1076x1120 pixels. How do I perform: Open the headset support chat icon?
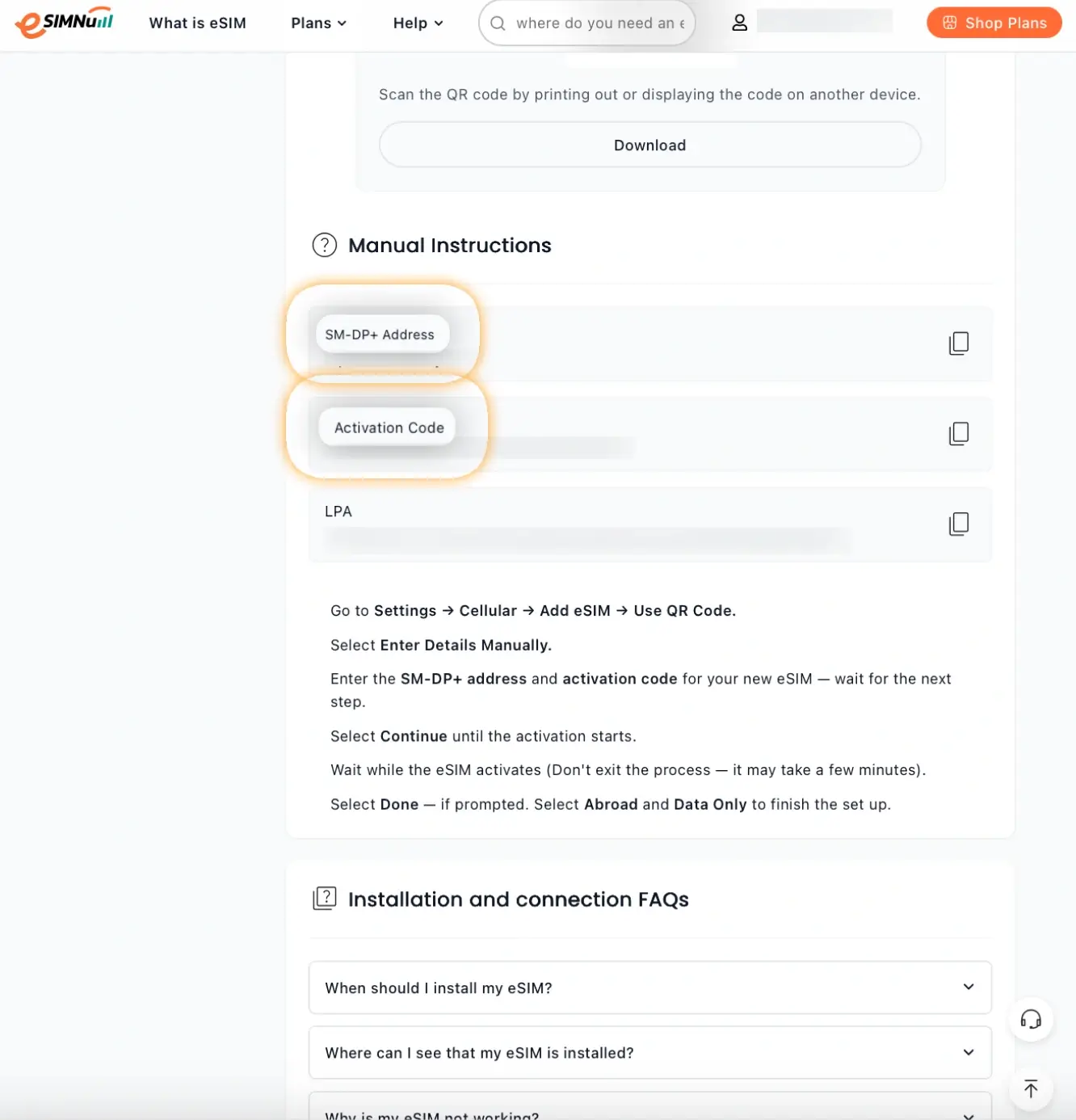(x=1031, y=1019)
